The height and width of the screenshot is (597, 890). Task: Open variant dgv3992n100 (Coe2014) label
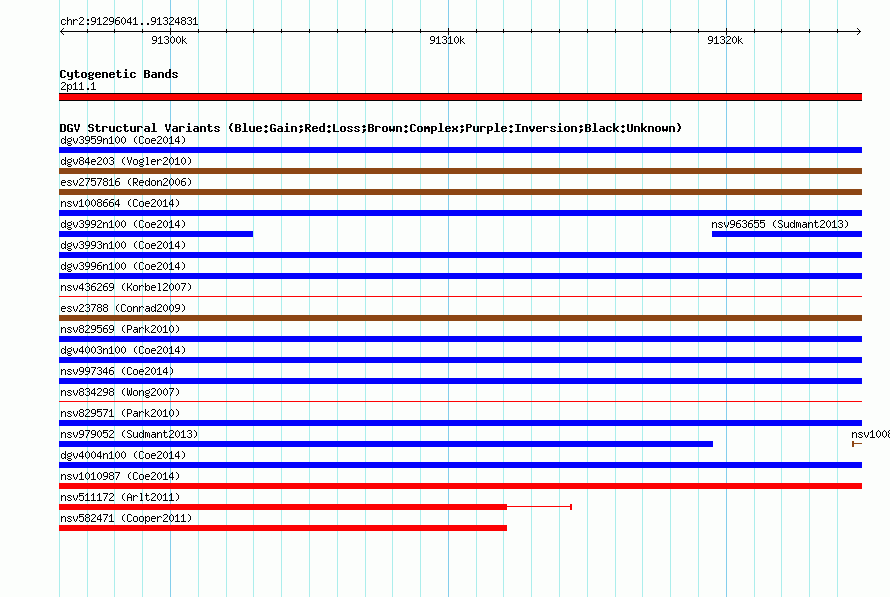click(x=123, y=224)
